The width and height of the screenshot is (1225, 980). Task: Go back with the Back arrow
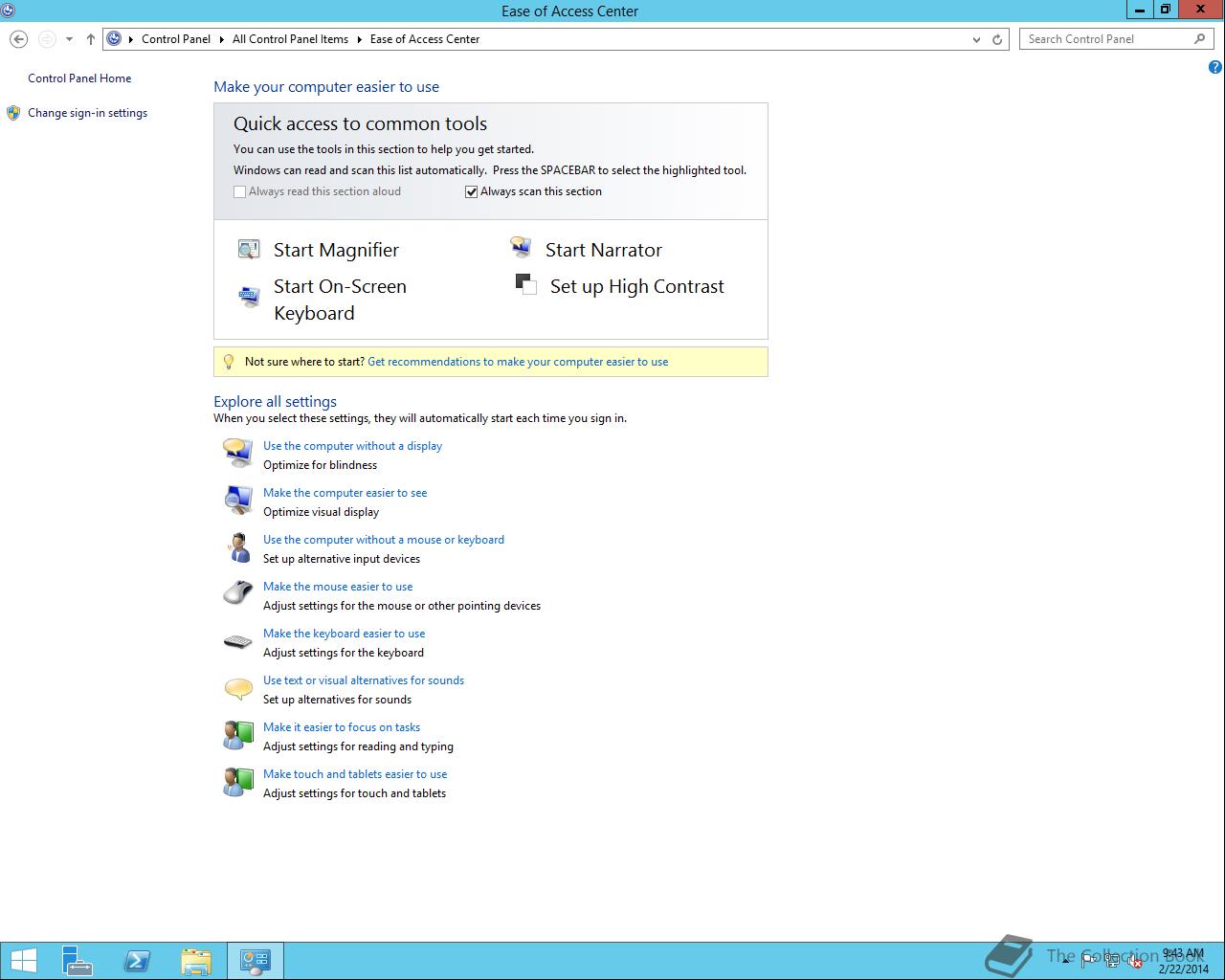coord(18,39)
